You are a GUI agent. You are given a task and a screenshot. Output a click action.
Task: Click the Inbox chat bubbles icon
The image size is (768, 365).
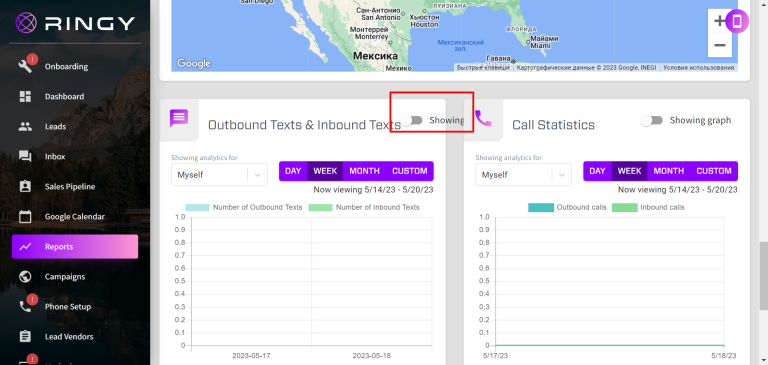[25, 156]
